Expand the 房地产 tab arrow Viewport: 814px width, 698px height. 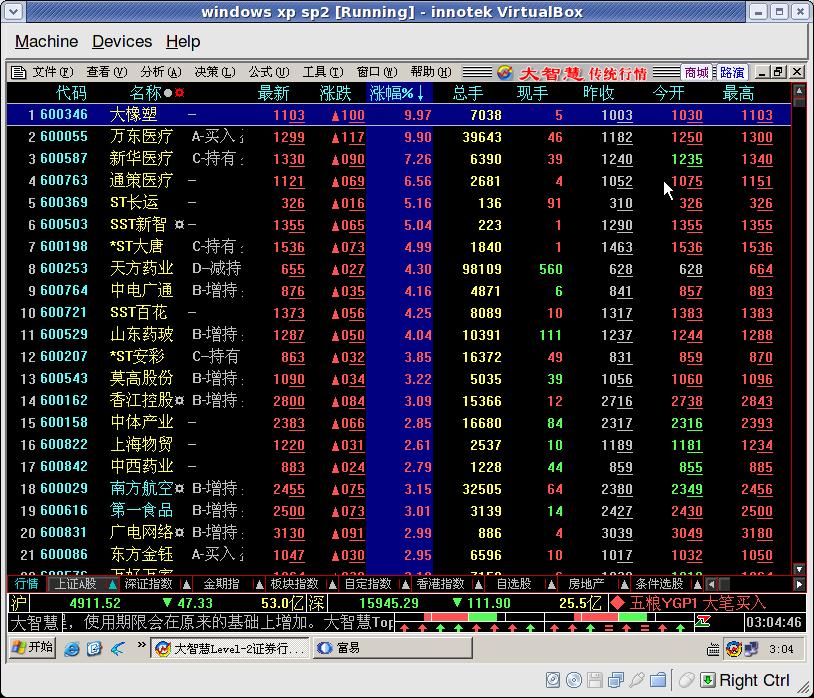point(625,584)
